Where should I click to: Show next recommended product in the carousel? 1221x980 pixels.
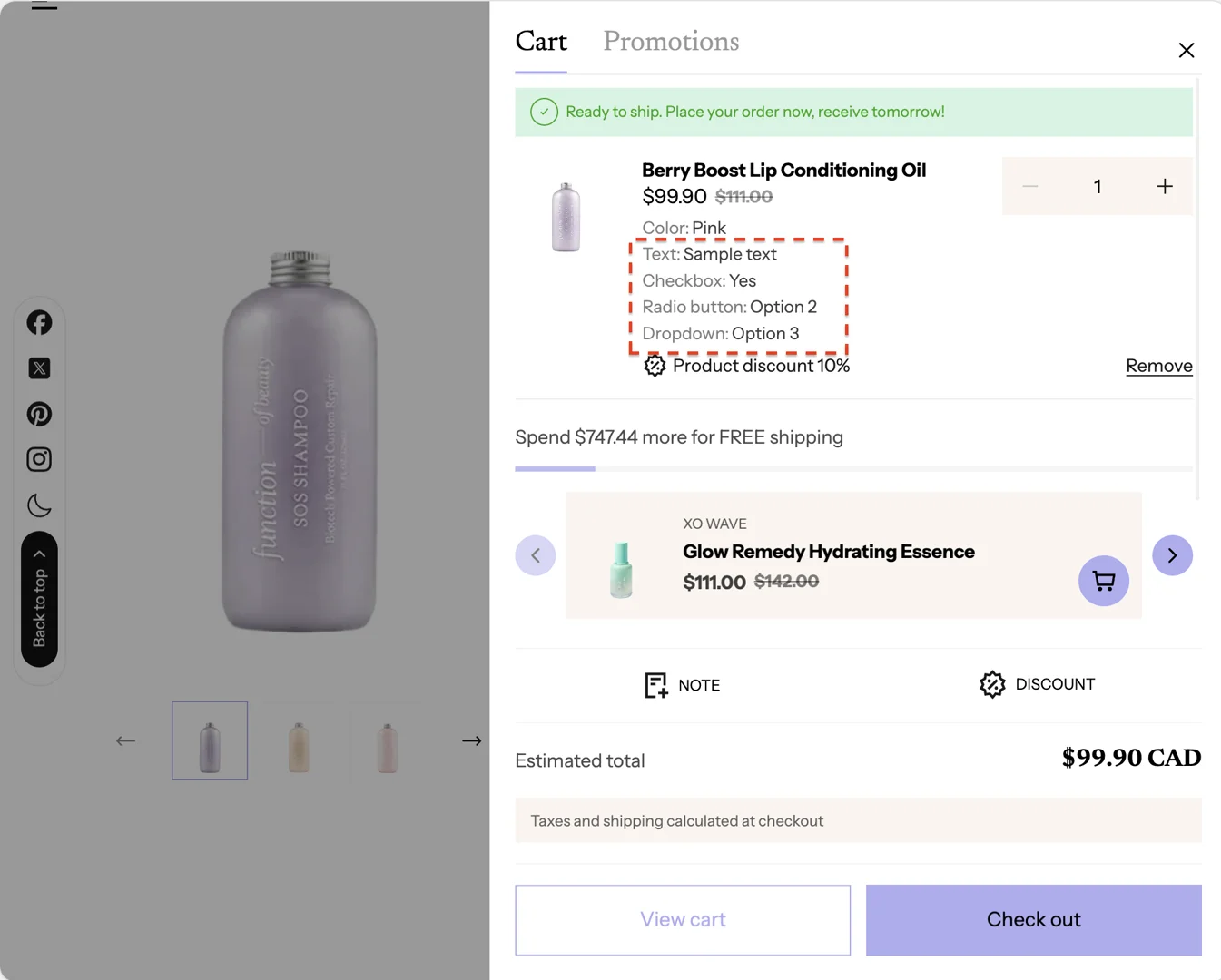click(1172, 555)
